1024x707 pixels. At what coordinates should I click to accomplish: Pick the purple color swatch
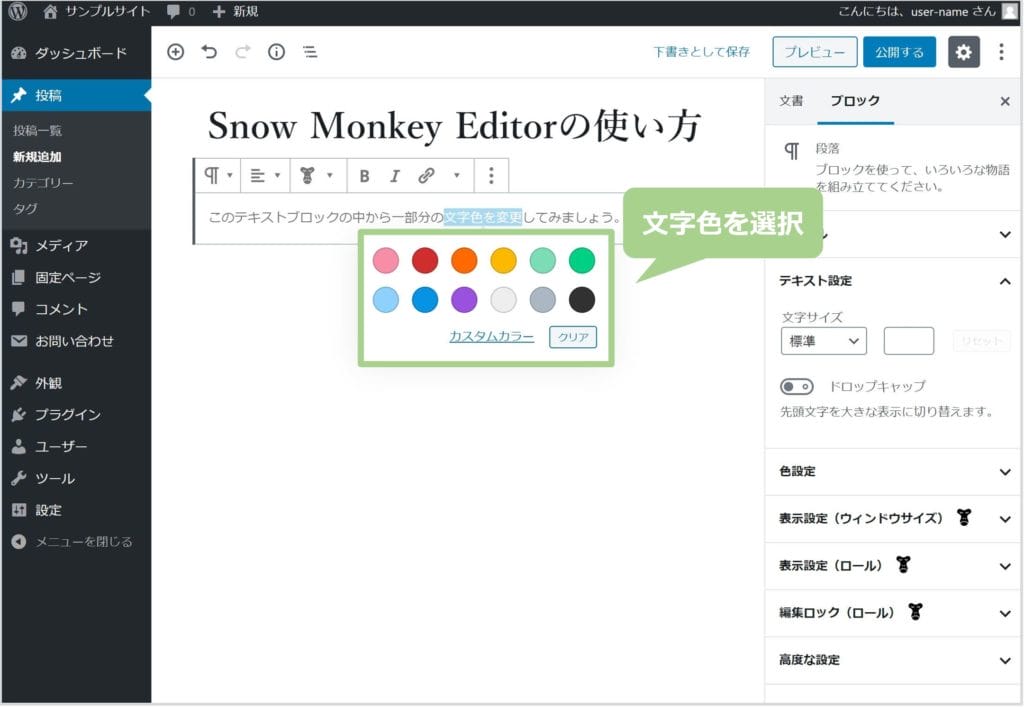[464, 300]
